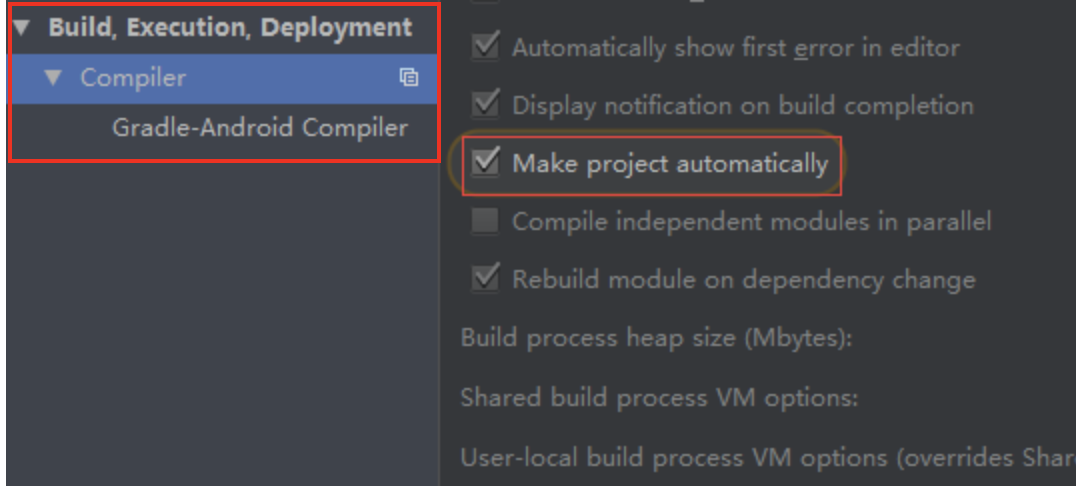Open Gradle-Android Compiler settings

pos(260,128)
